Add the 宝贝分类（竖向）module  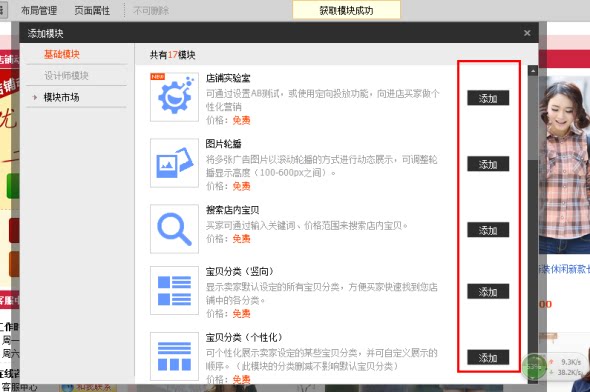coord(488,291)
